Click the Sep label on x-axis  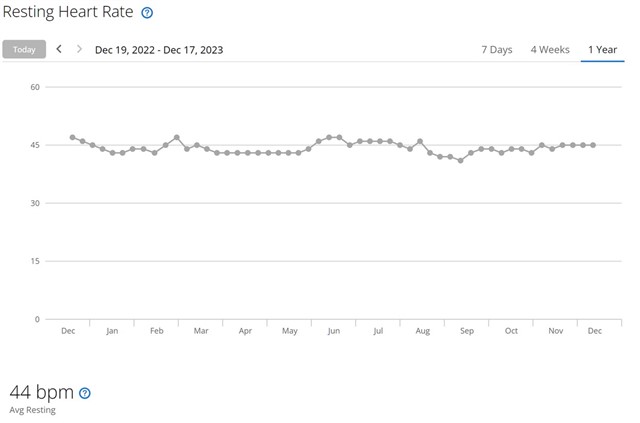point(467,330)
